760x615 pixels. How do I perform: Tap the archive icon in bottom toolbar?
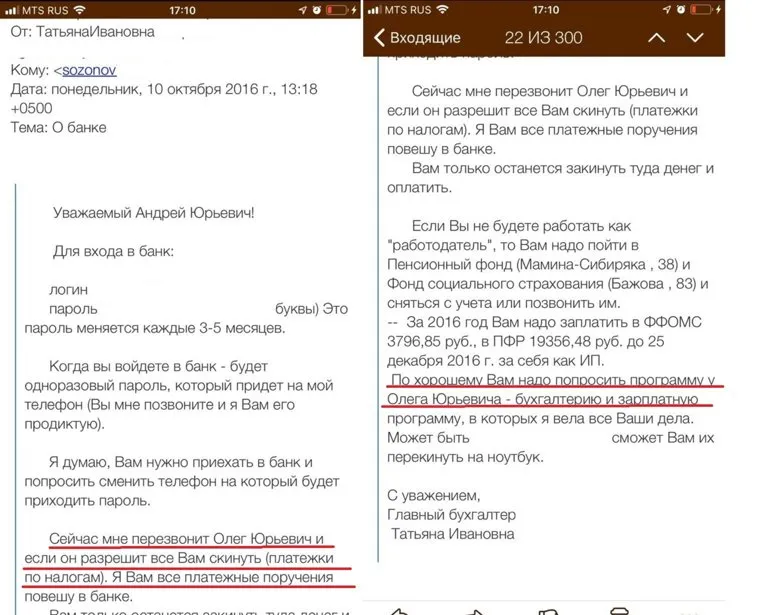[620, 609]
